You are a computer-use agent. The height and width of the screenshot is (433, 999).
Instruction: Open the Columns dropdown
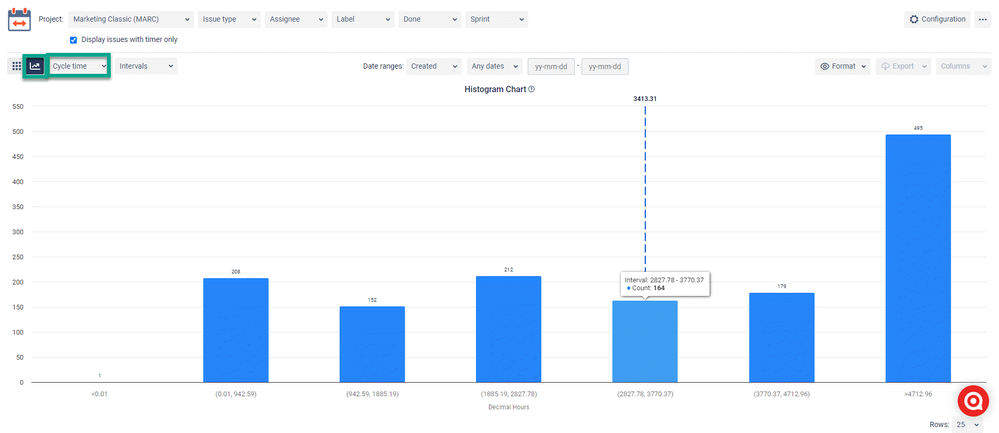(x=963, y=66)
